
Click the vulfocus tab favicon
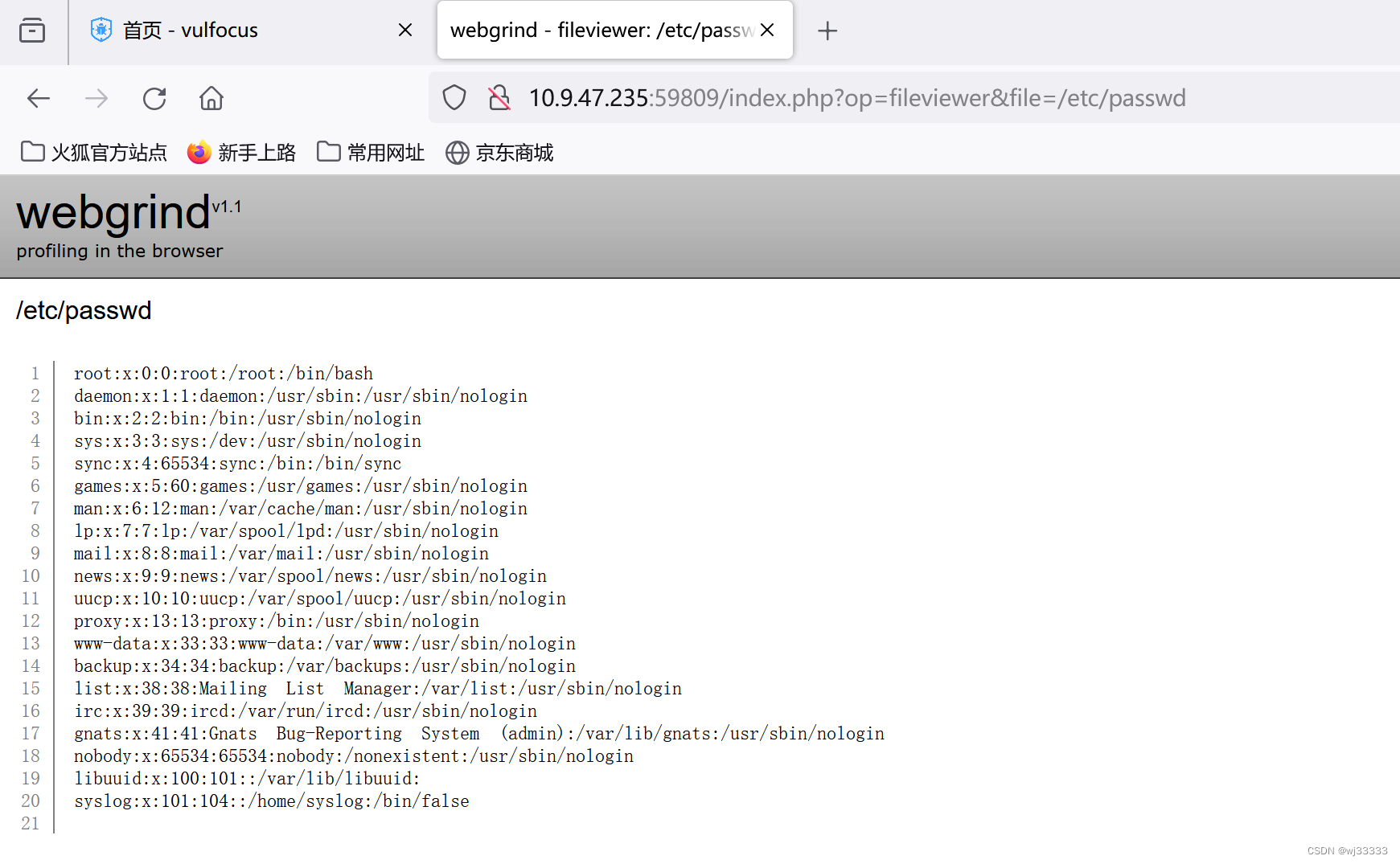pos(100,29)
